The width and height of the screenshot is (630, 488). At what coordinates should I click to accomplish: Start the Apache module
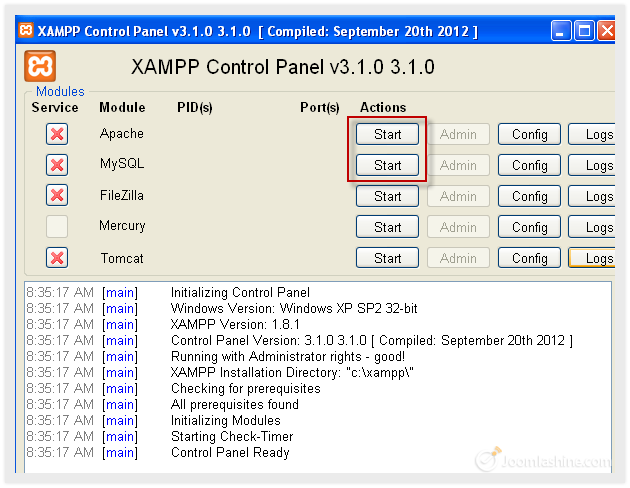[387, 135]
